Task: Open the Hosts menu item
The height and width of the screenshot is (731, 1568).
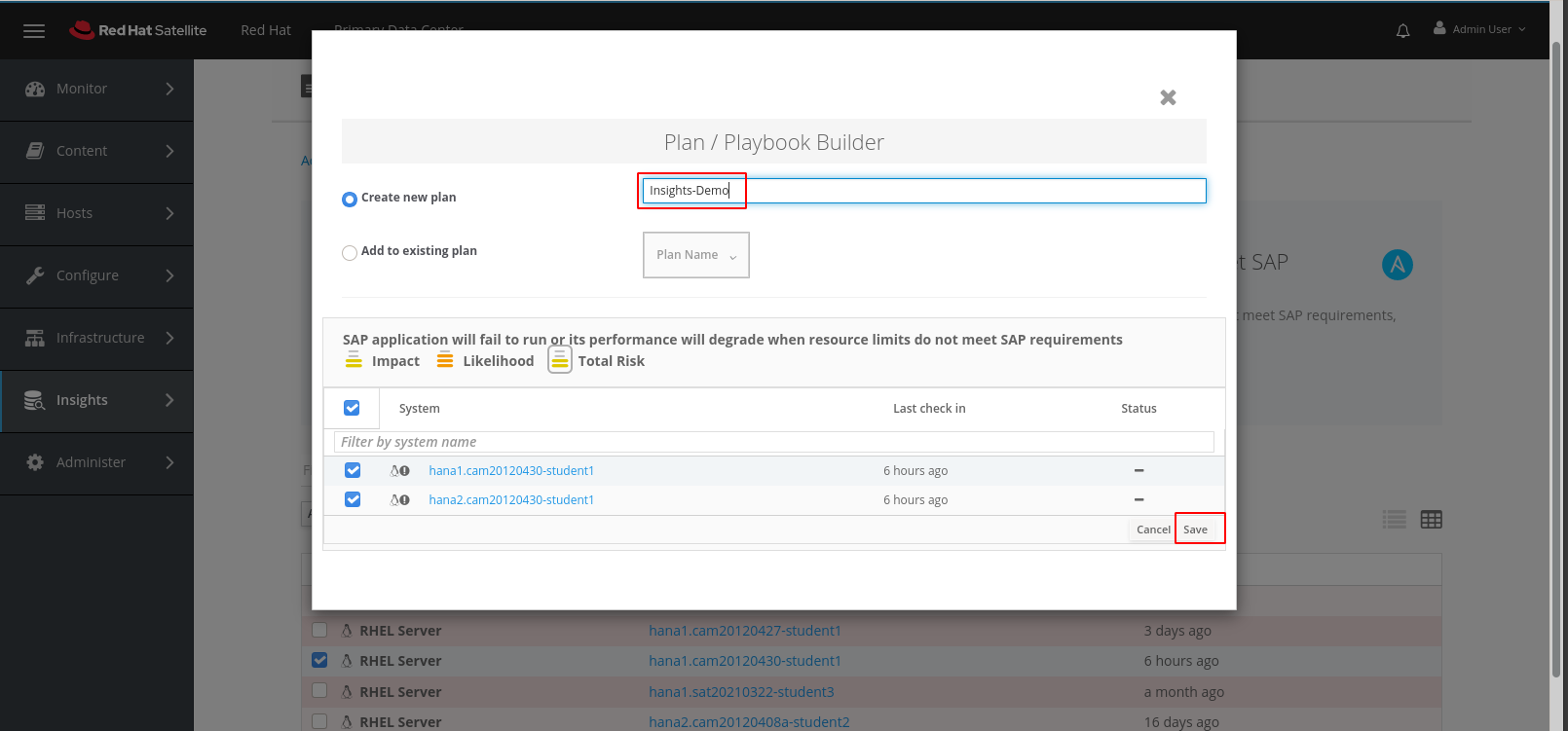Action: [96, 214]
